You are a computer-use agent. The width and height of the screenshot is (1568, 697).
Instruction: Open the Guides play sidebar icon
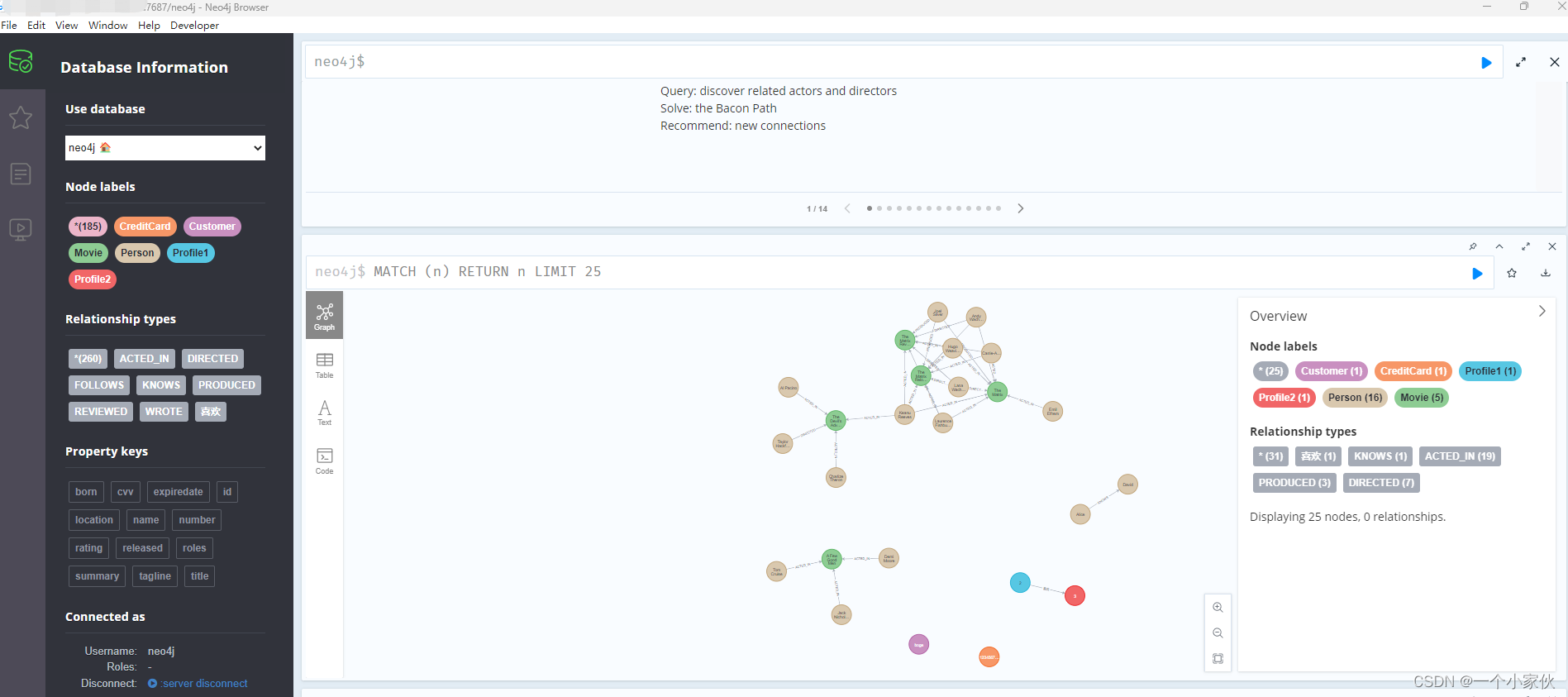click(x=21, y=229)
